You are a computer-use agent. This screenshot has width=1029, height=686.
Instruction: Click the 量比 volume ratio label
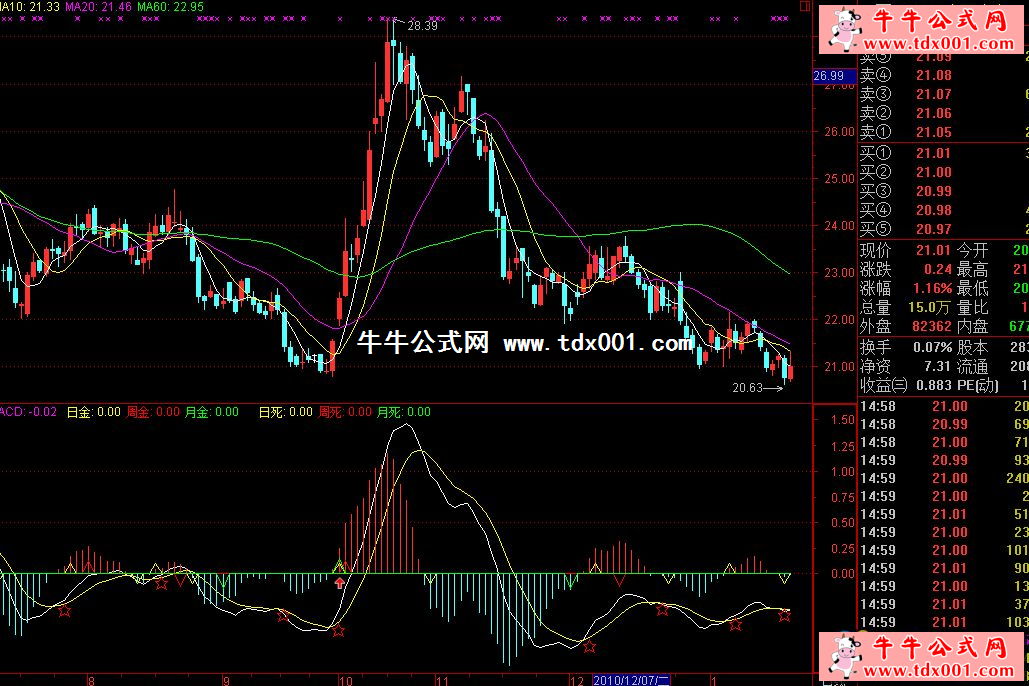click(973, 308)
